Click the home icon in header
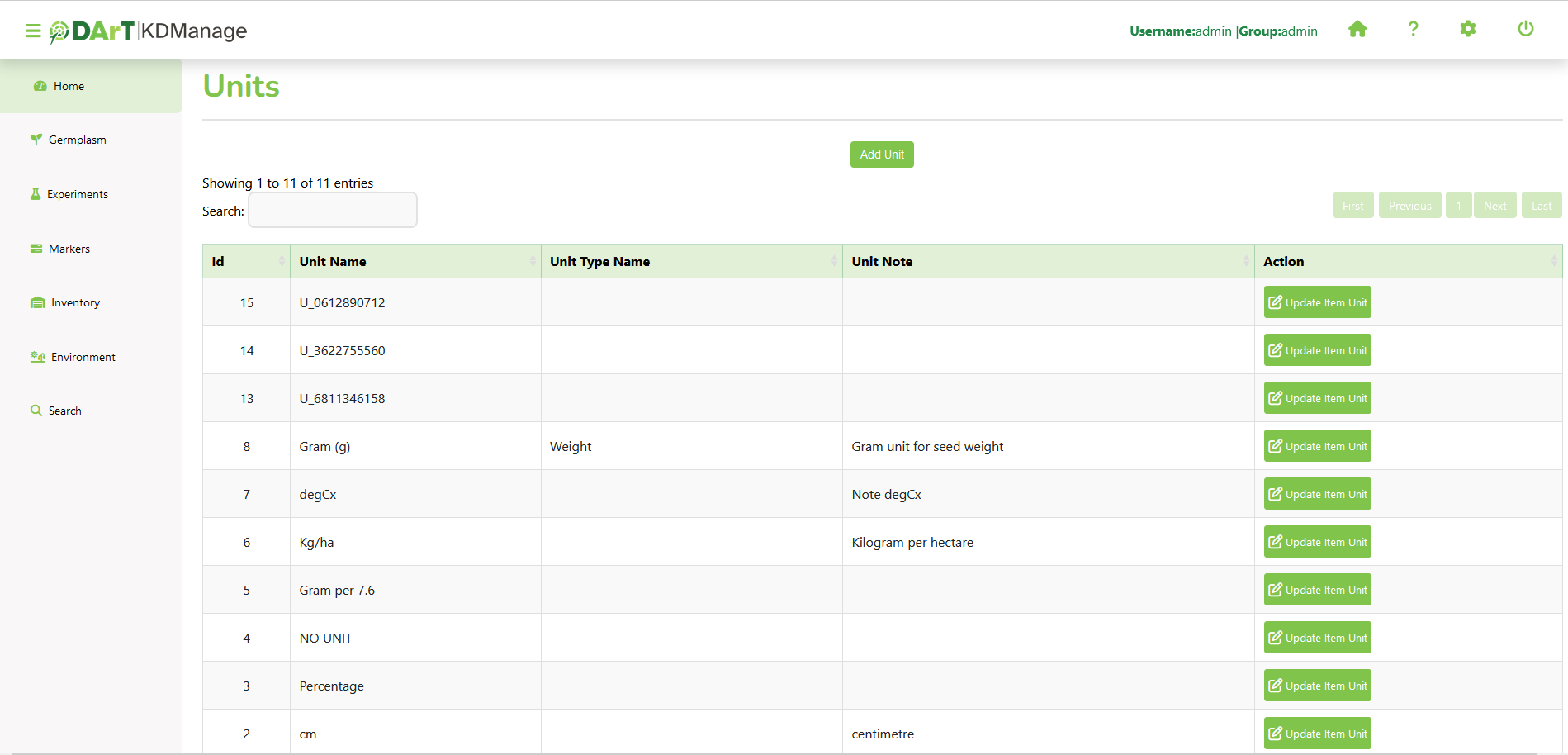The height and width of the screenshot is (755, 1568). tap(1357, 30)
